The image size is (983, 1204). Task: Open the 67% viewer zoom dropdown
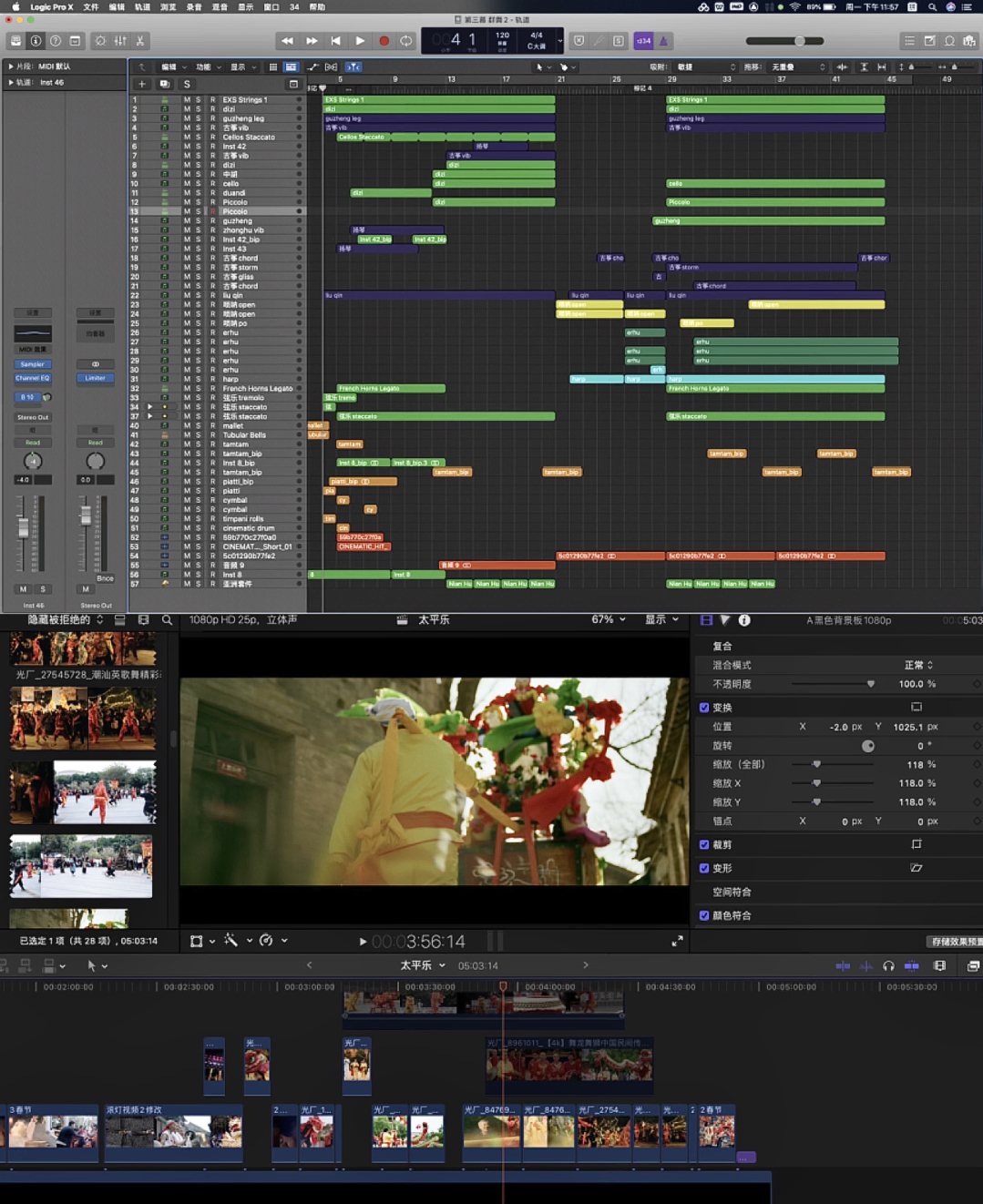tap(609, 620)
